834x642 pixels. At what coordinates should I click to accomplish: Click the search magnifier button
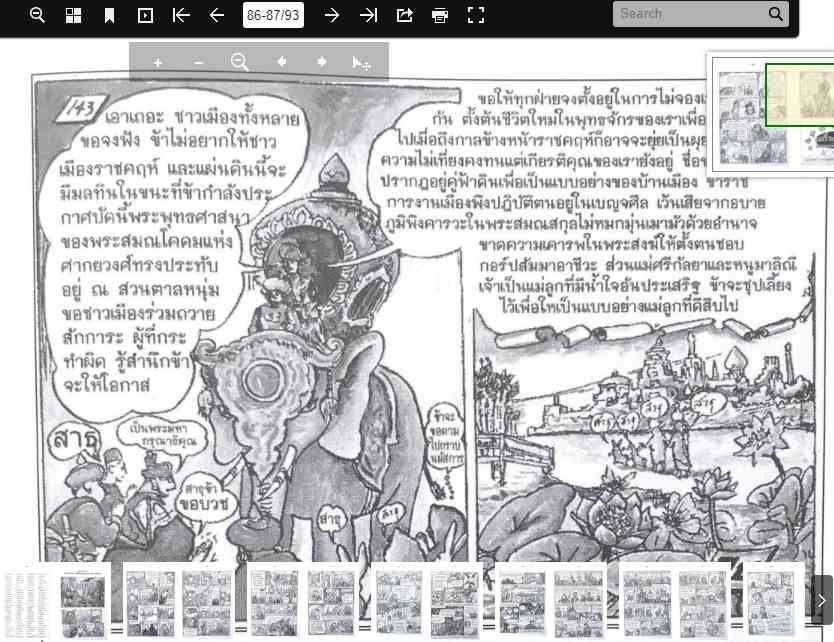click(x=776, y=14)
